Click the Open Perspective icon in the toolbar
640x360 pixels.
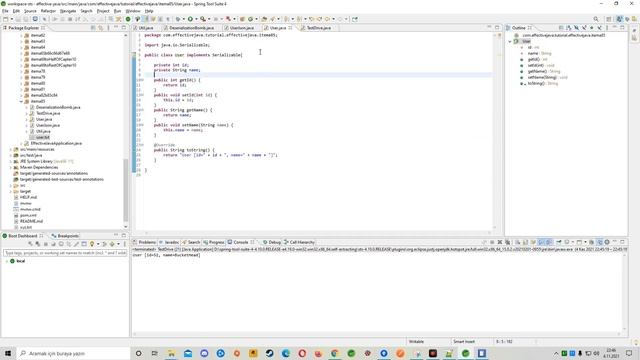[609, 19]
